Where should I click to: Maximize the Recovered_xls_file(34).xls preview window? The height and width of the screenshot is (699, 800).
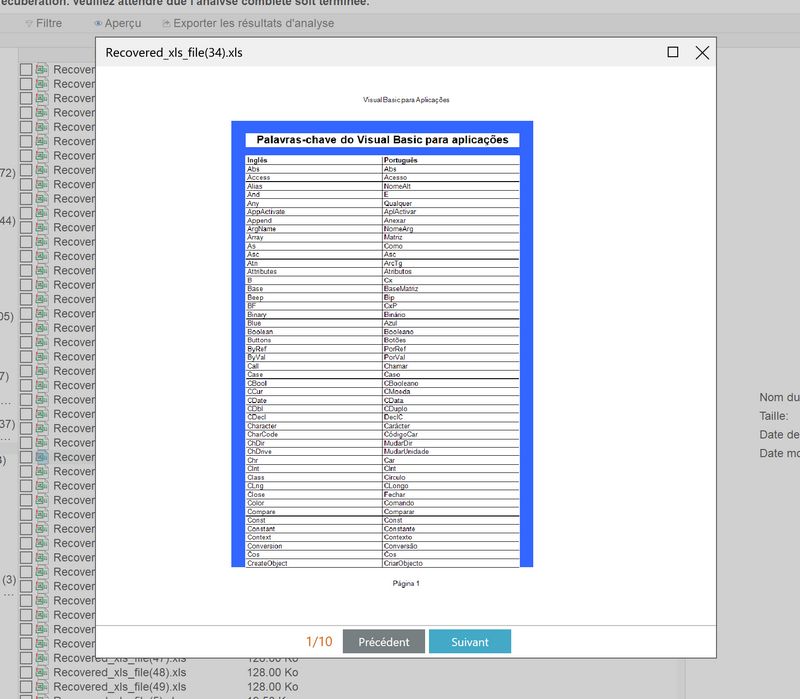pyautogui.click(x=673, y=52)
